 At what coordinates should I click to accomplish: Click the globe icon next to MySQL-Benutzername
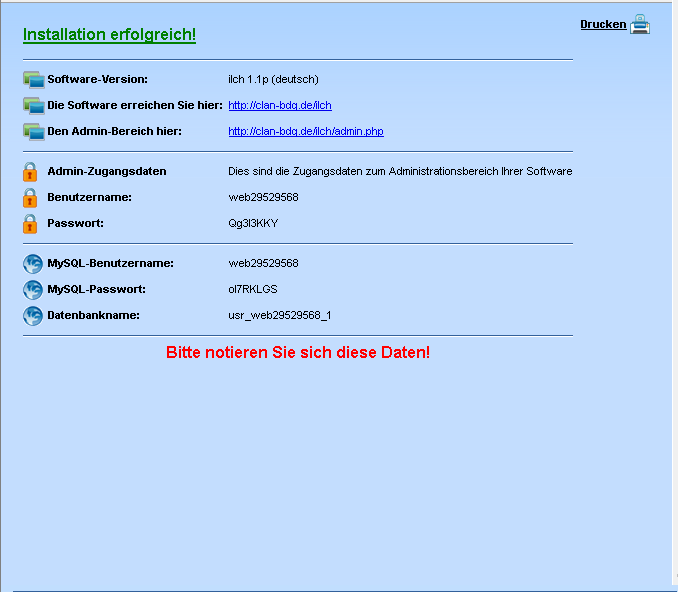click(x=33, y=264)
